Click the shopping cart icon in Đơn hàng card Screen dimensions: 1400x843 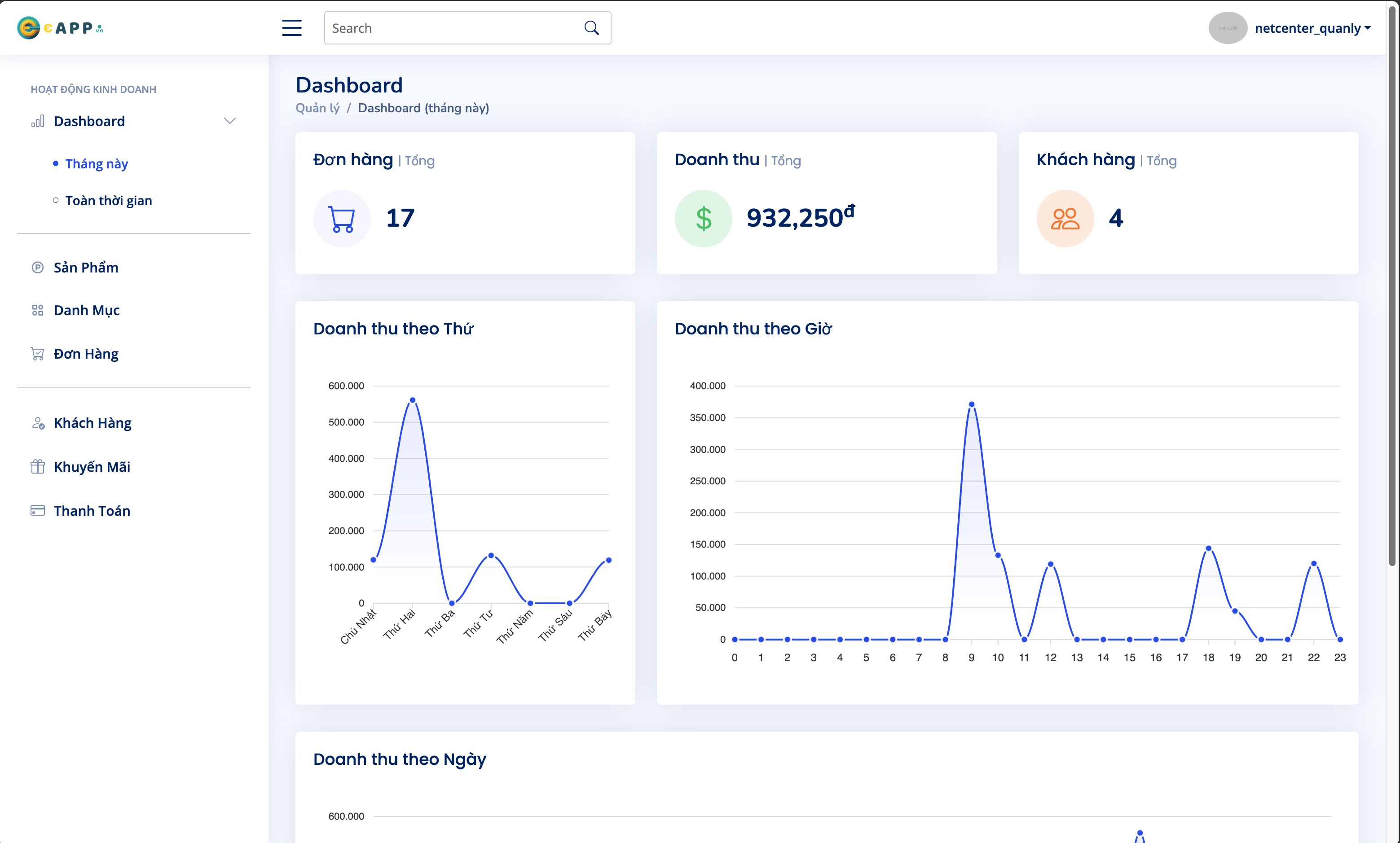(342, 219)
